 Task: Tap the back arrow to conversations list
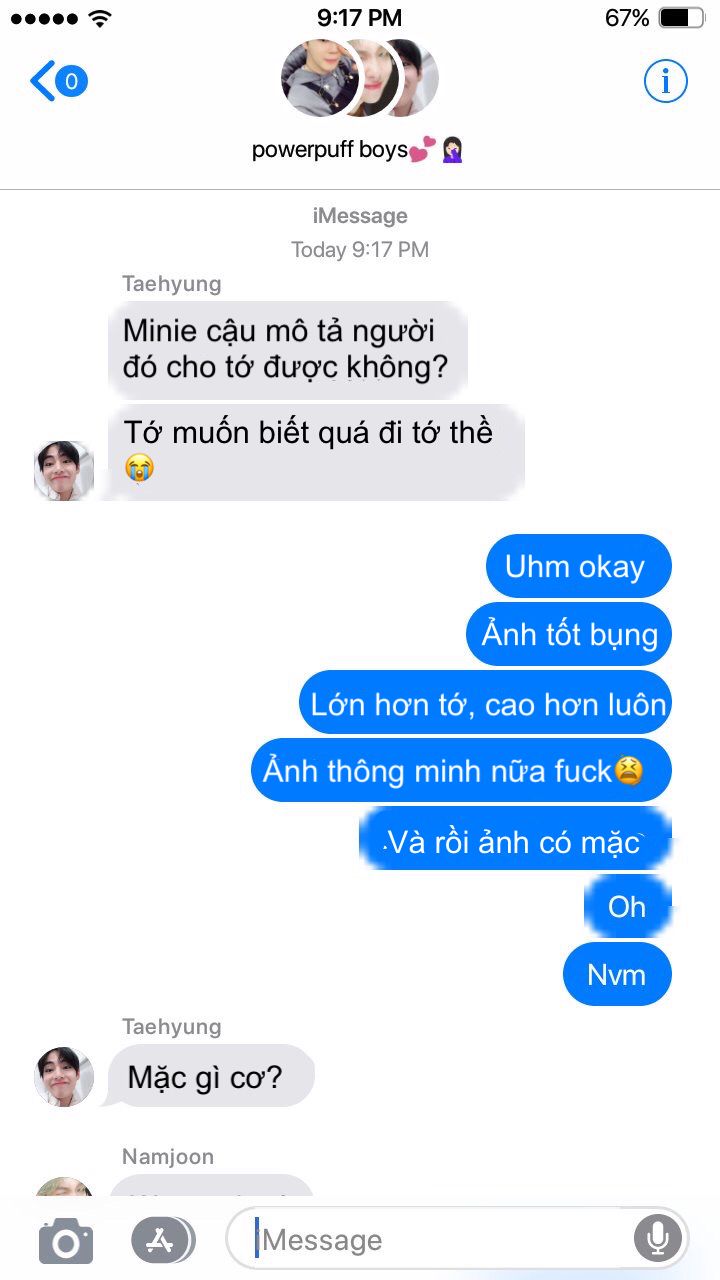tap(43, 81)
